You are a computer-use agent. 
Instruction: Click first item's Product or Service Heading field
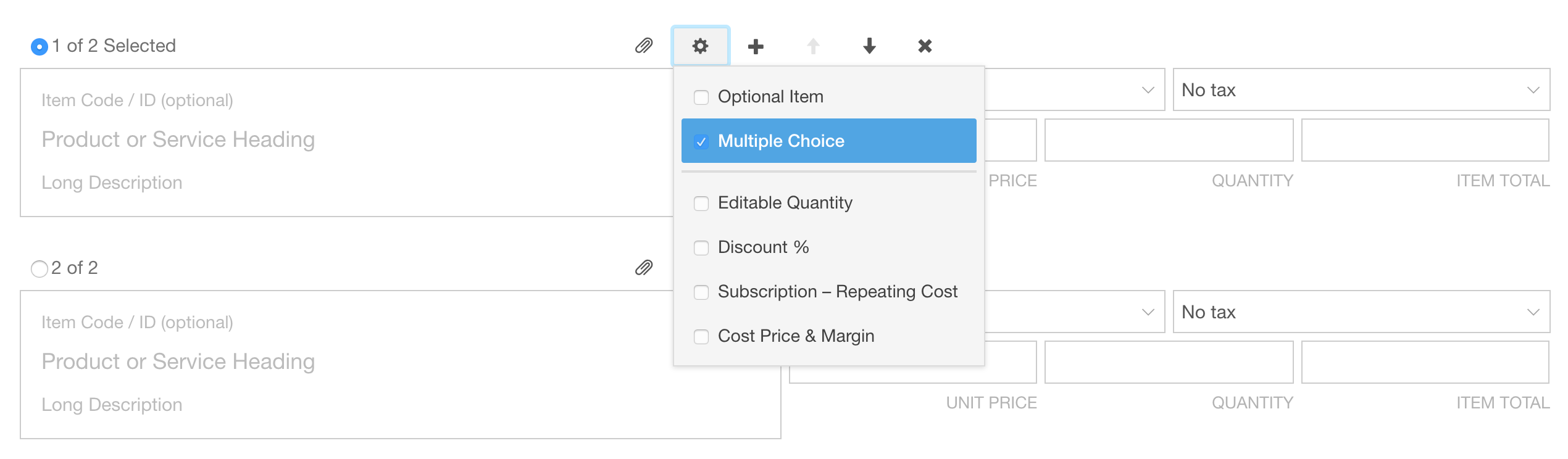[178, 139]
